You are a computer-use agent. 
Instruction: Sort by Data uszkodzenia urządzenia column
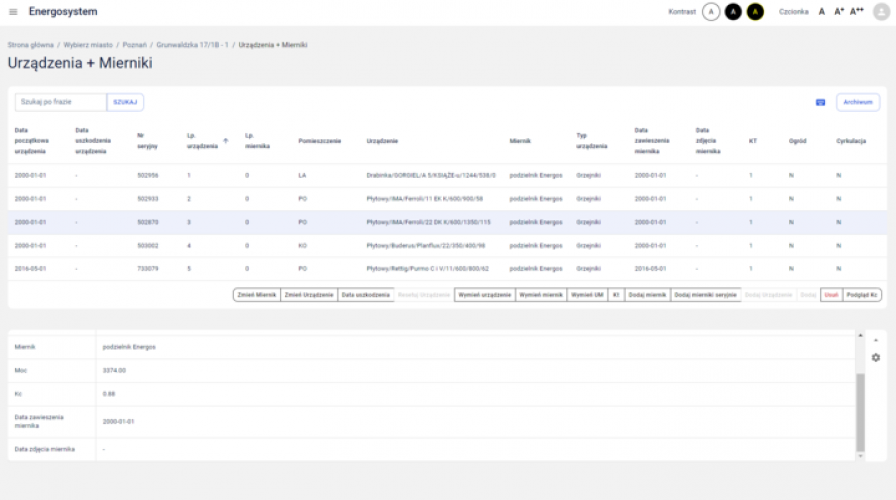(93, 141)
